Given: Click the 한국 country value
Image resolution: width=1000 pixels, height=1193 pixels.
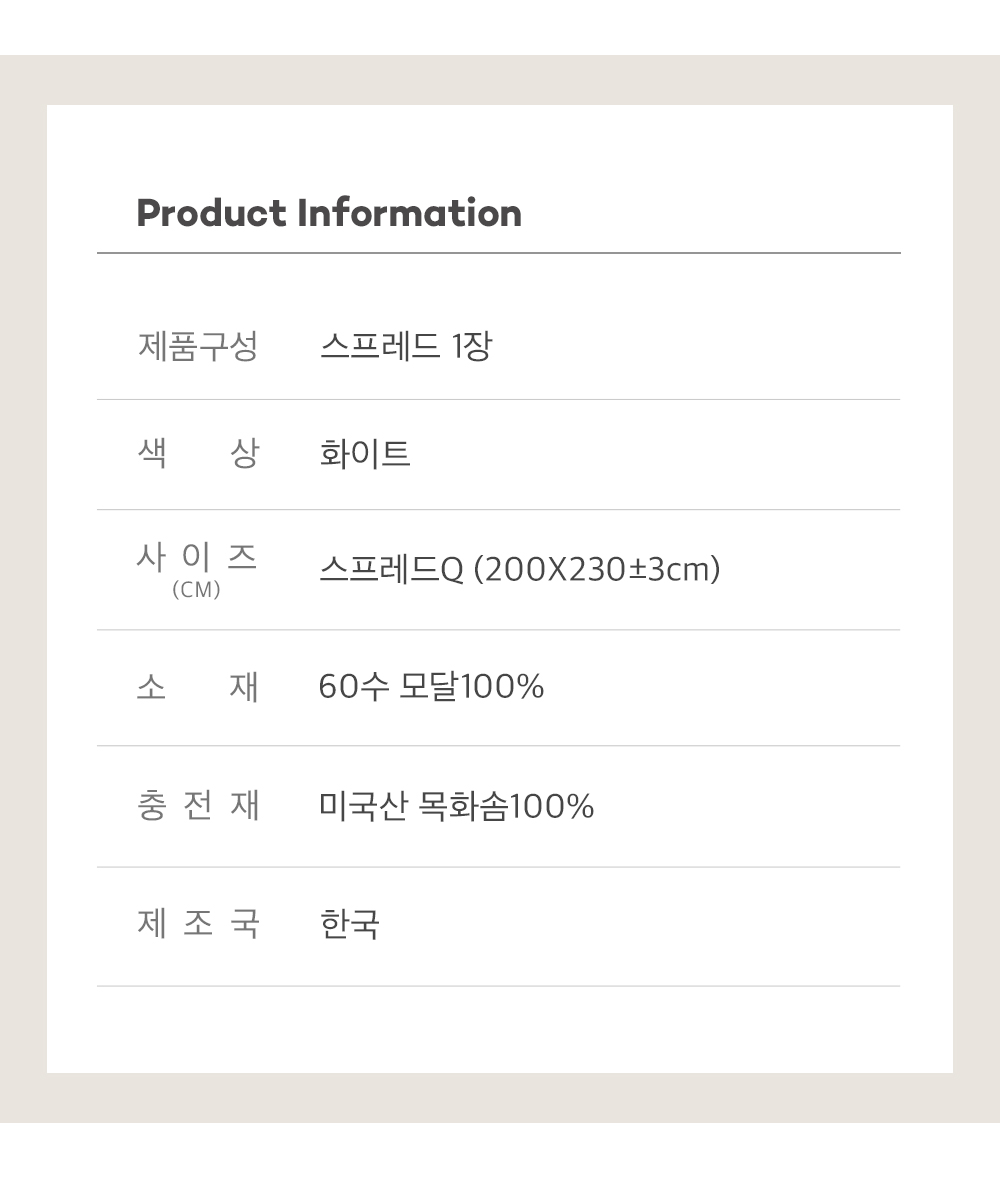Looking at the screenshot, I should pyautogui.click(x=349, y=924).
